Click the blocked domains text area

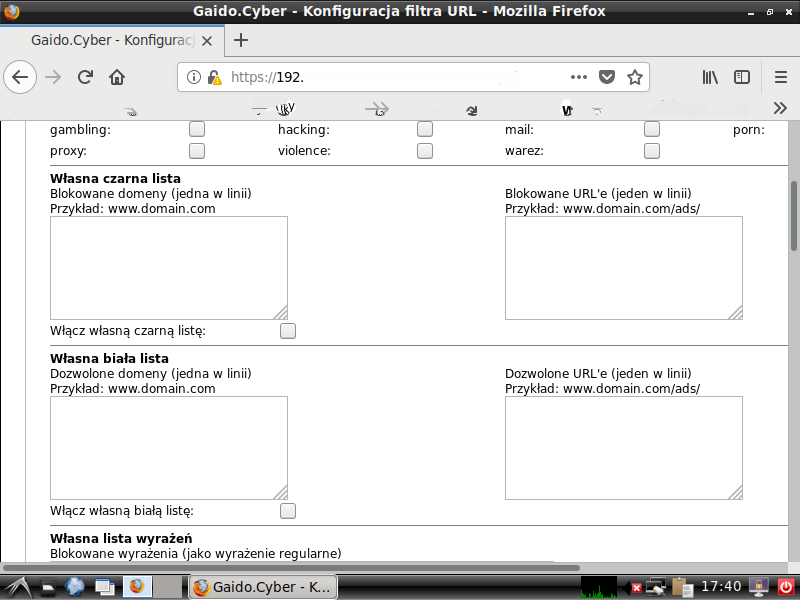pos(168,267)
